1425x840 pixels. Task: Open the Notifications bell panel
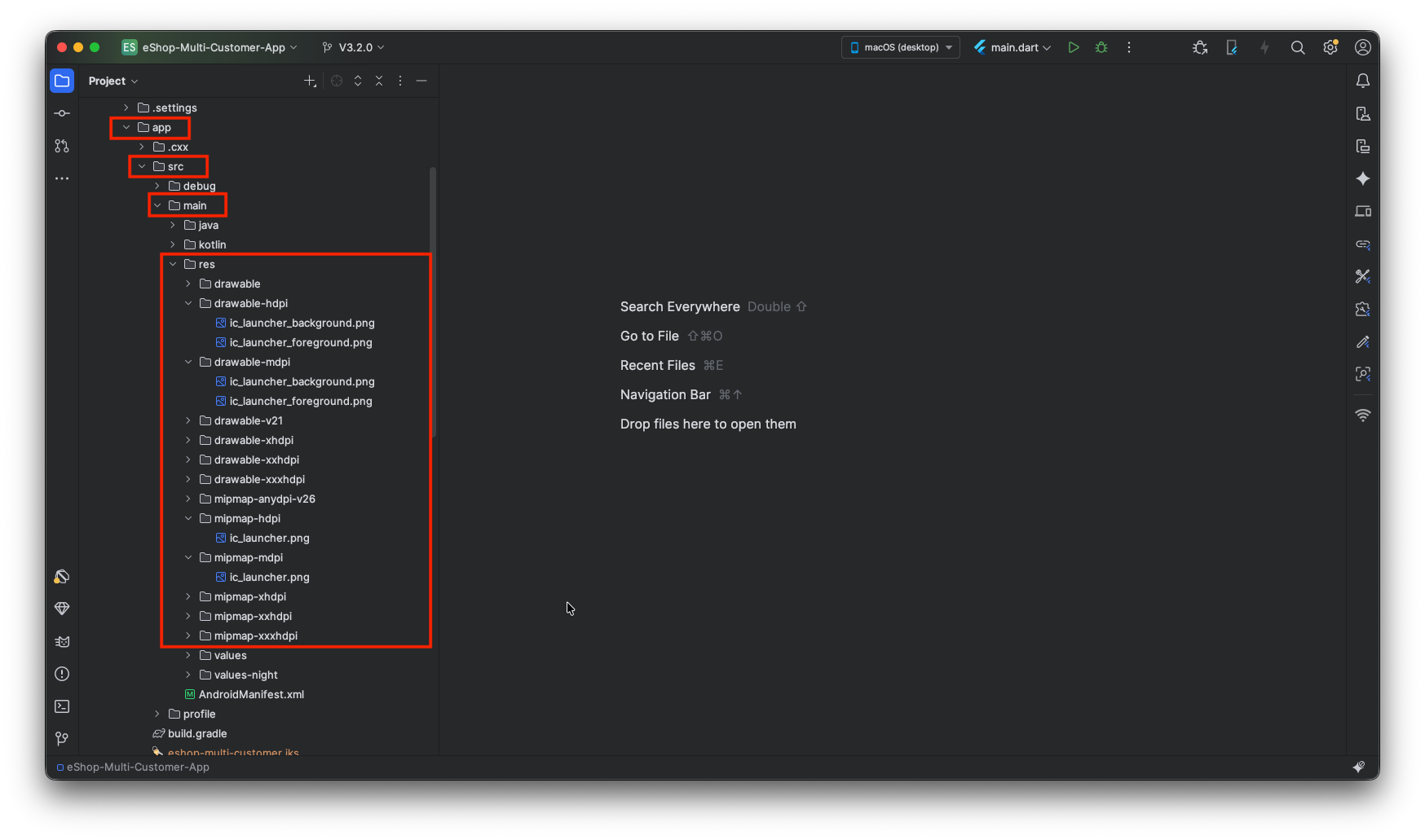[1362, 81]
